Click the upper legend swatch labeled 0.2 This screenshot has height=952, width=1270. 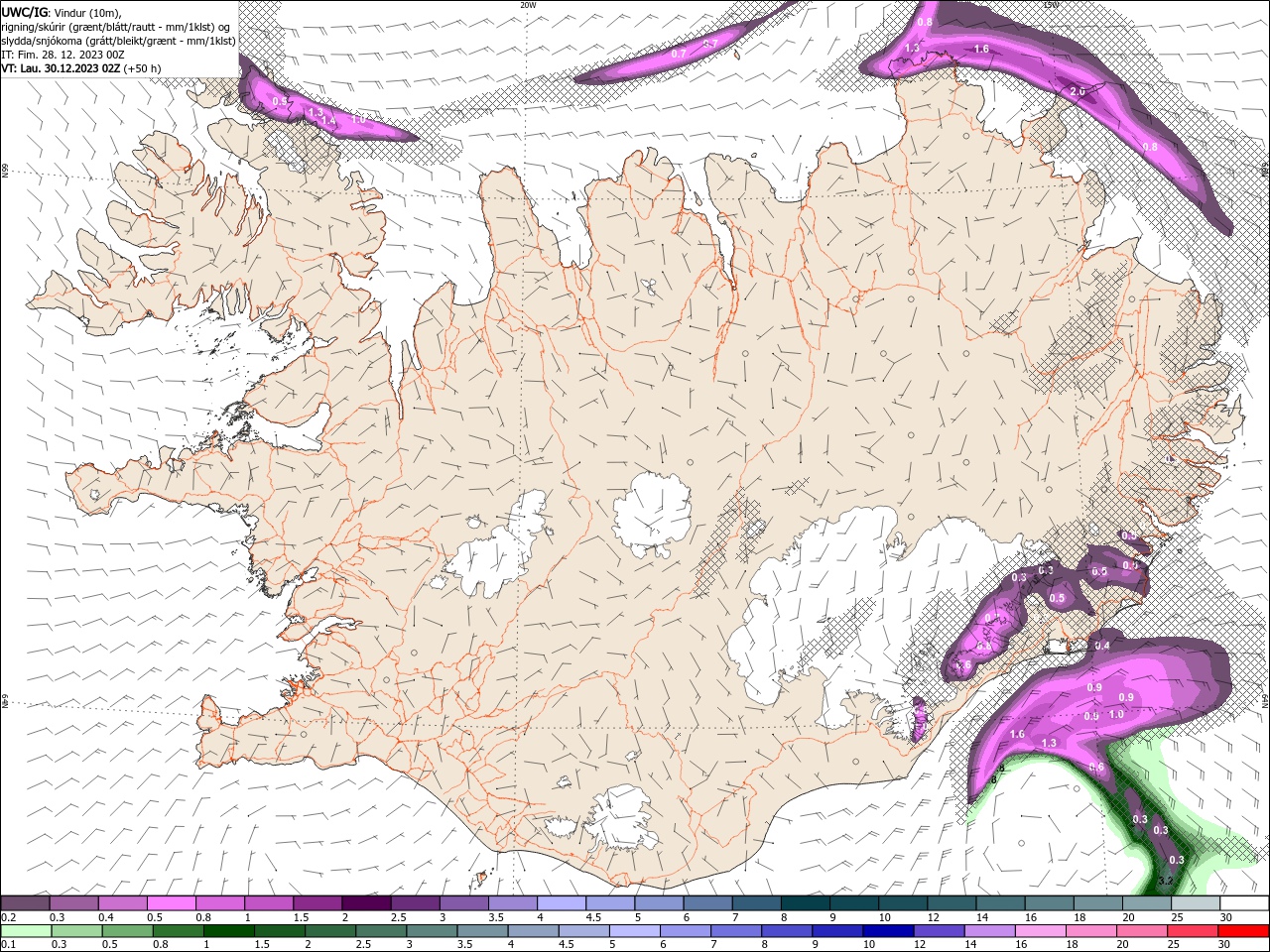point(25,903)
